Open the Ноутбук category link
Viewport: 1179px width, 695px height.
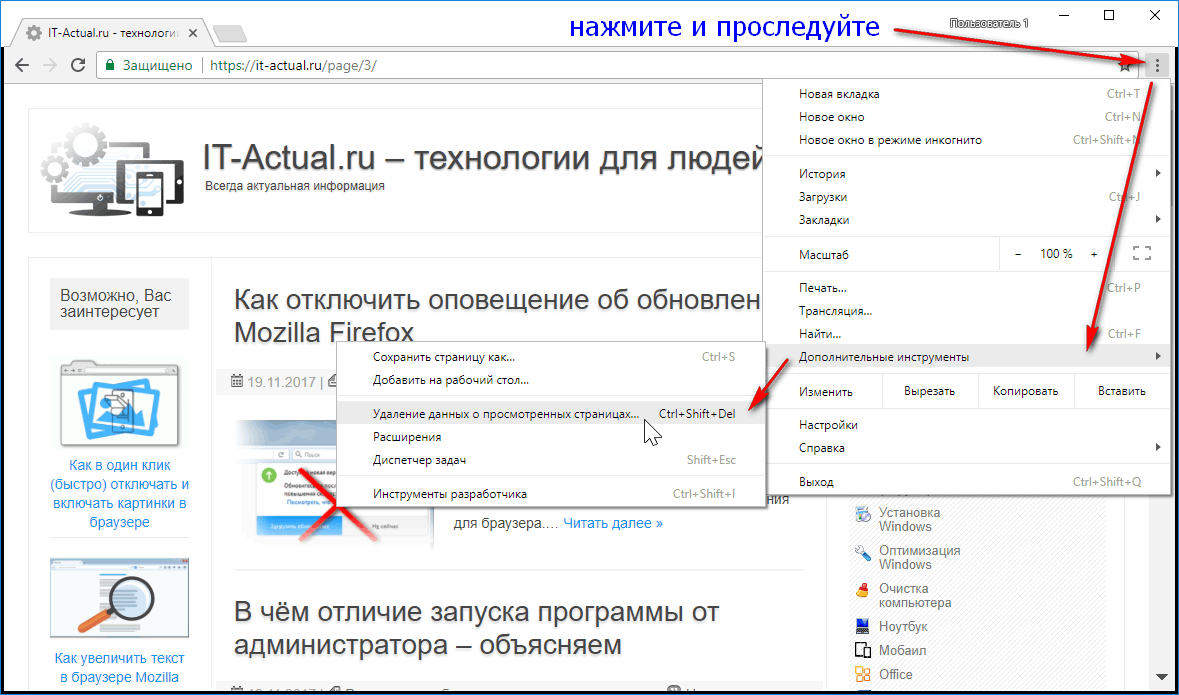[x=903, y=626]
